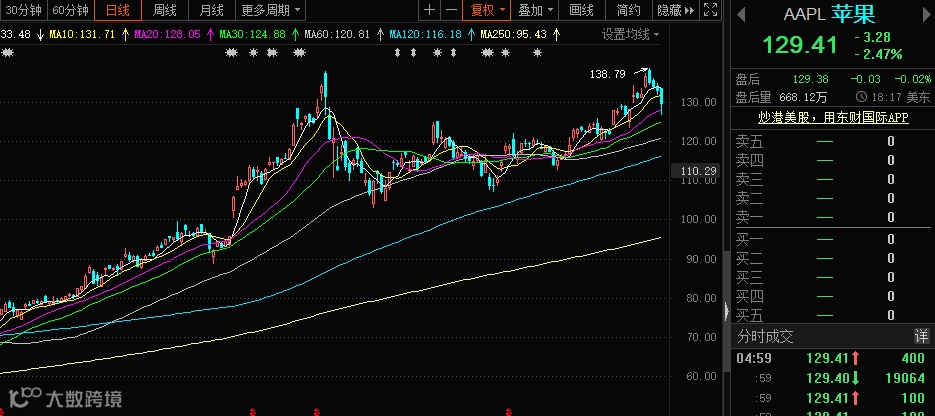935x416 pixels.
Task: Activate the 画线 drawing tool button
Action: coord(581,10)
